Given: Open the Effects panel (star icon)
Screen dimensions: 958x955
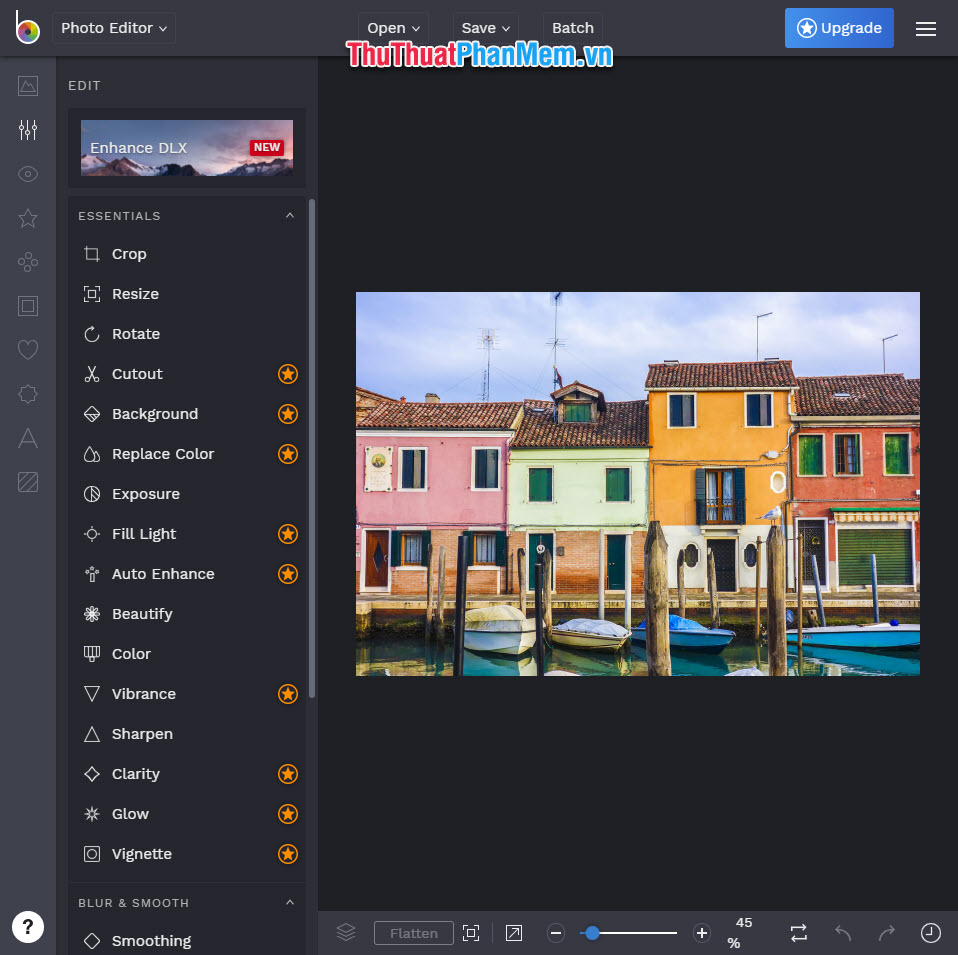Looking at the screenshot, I should coord(28,218).
